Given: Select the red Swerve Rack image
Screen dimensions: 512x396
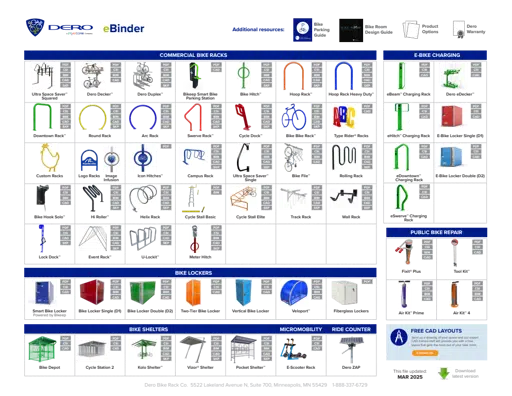Looking at the screenshot, I should click(193, 117).
